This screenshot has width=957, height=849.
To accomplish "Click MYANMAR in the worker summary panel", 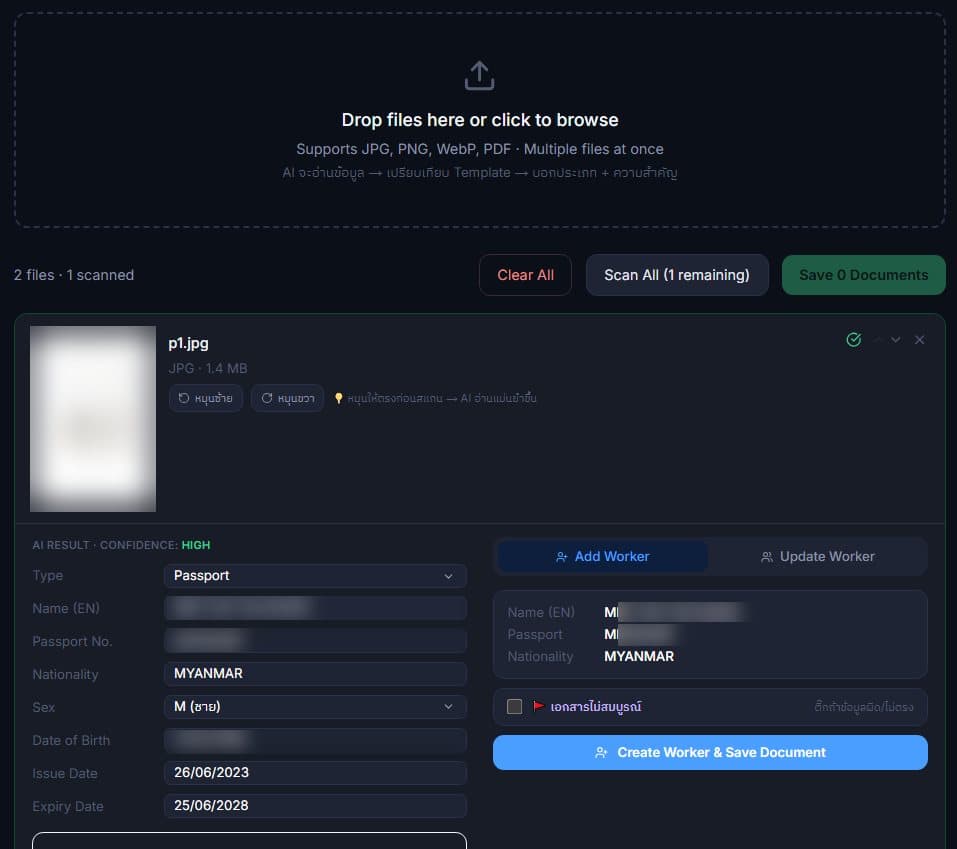I will pyautogui.click(x=639, y=656).
